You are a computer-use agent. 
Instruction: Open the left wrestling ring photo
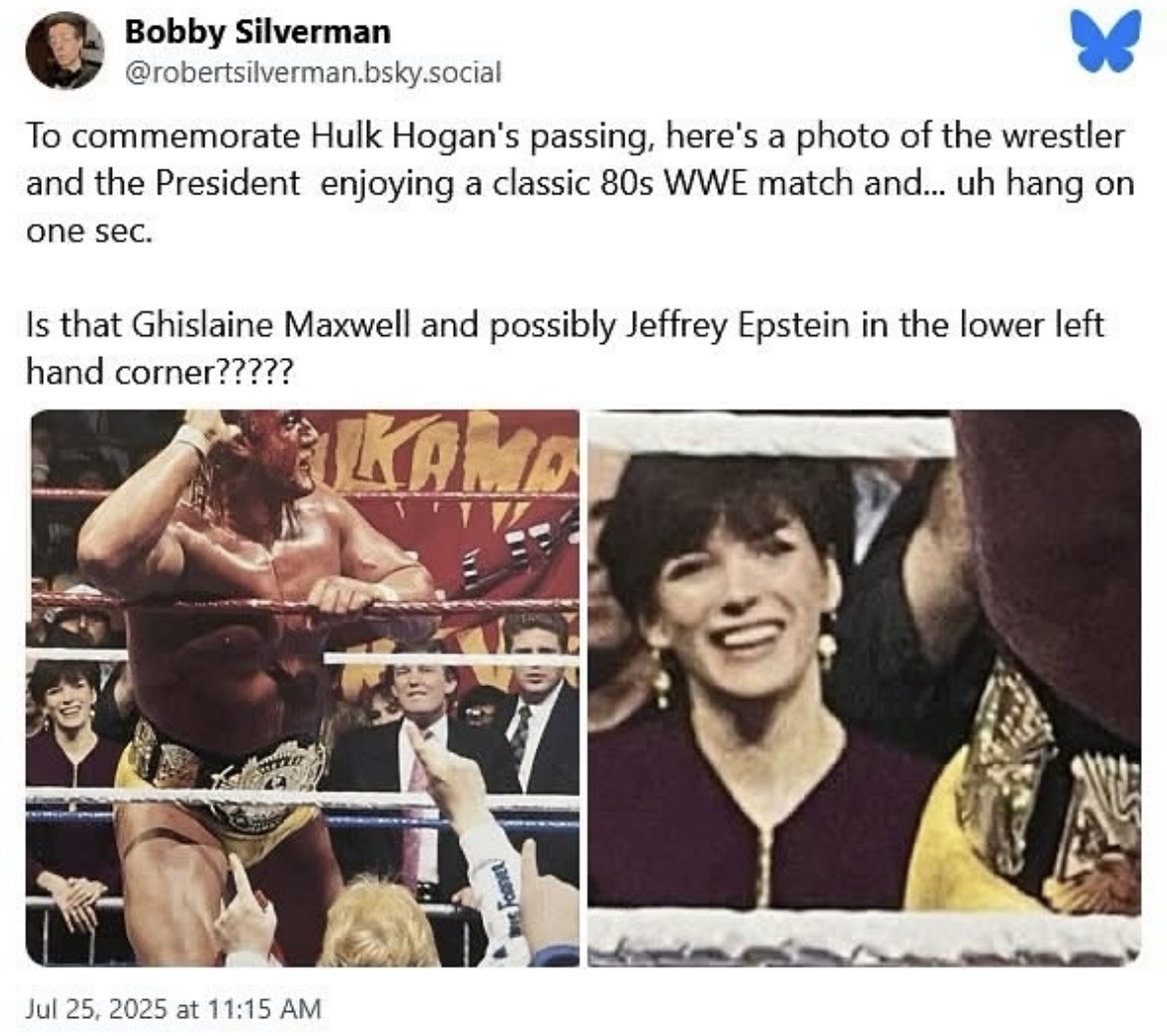[304, 688]
